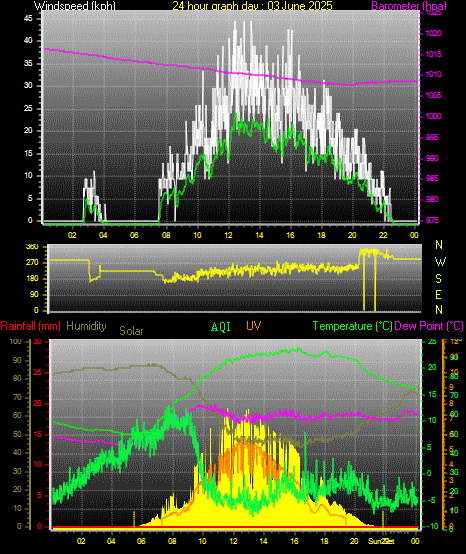This screenshot has height=554, width=466.
Task: Click the Barometer (hpa) axis title
Action: pos(409,5)
